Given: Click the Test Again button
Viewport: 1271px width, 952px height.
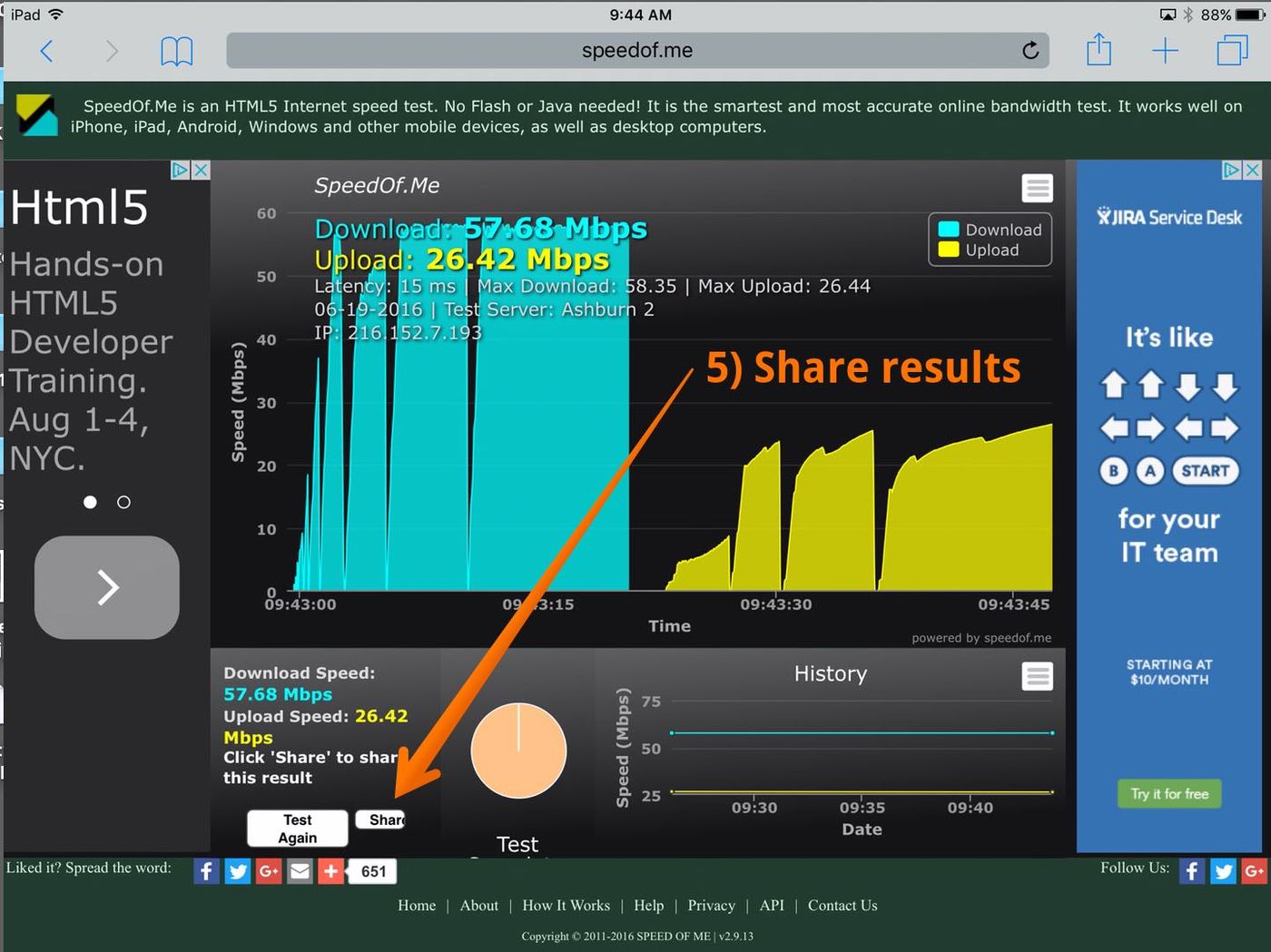Looking at the screenshot, I should click(x=298, y=829).
